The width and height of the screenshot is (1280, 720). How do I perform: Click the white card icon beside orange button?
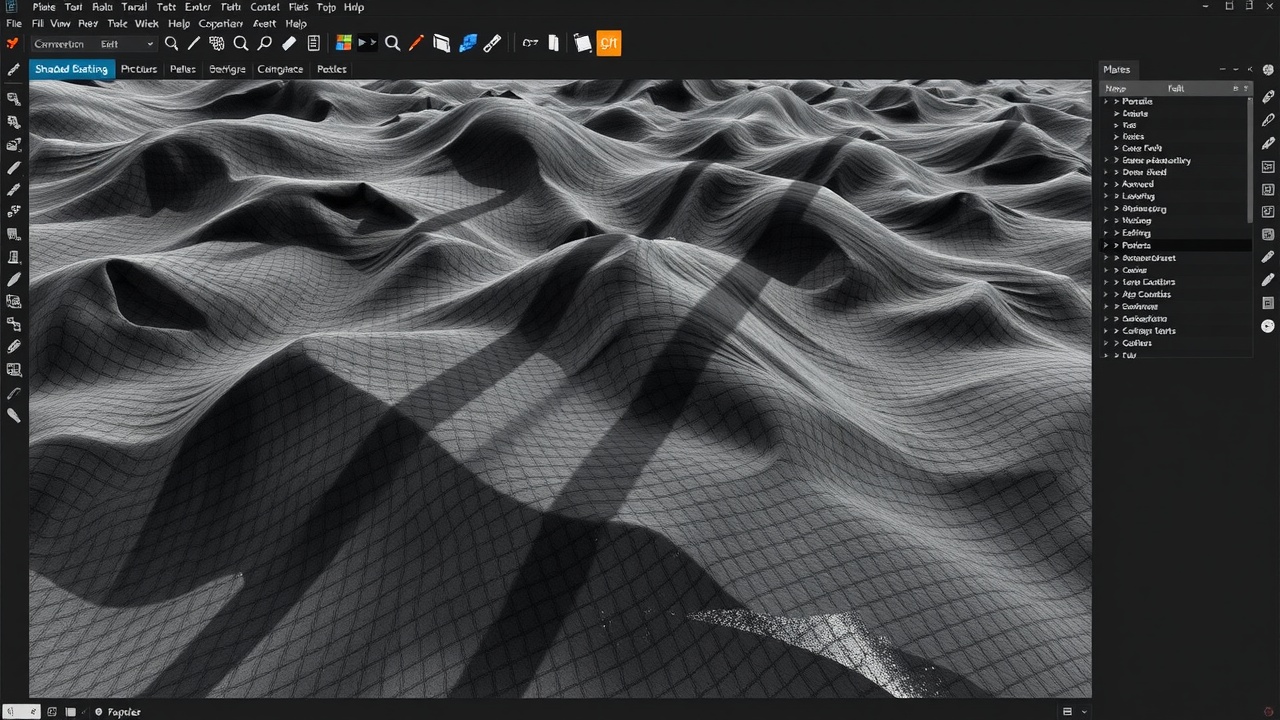click(x=583, y=44)
